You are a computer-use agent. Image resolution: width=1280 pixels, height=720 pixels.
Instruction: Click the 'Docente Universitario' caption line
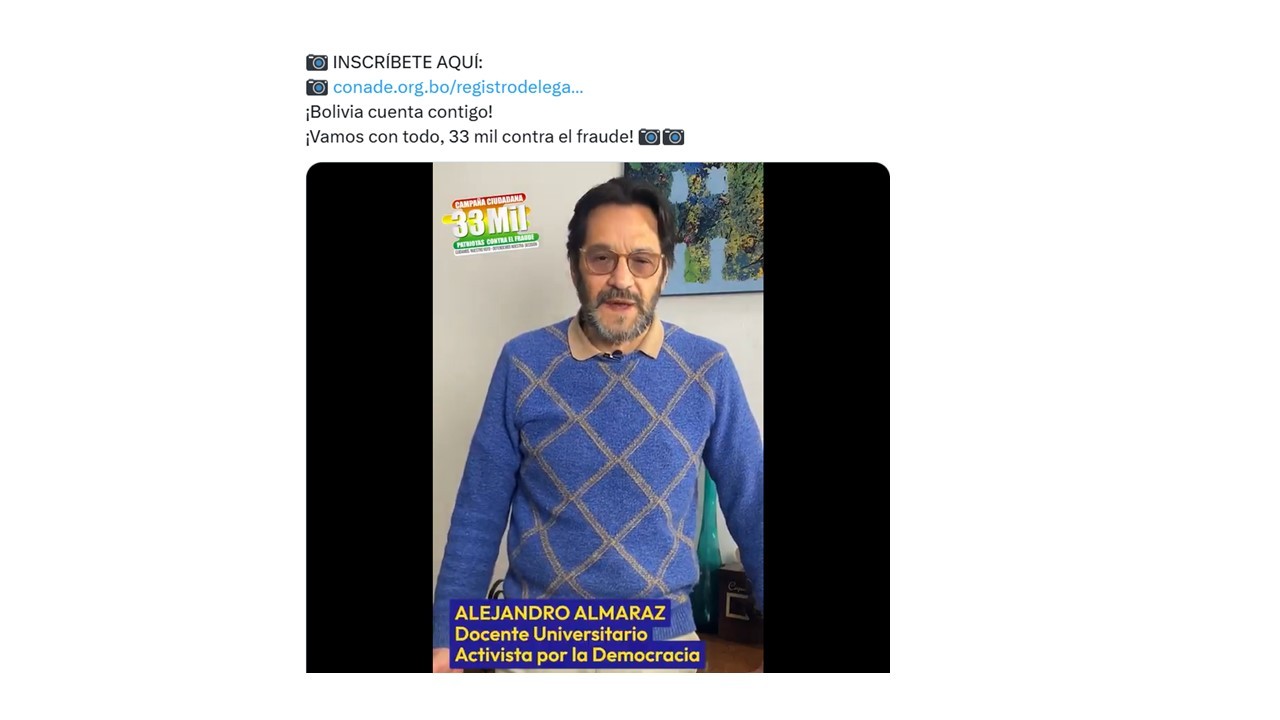[551, 634]
